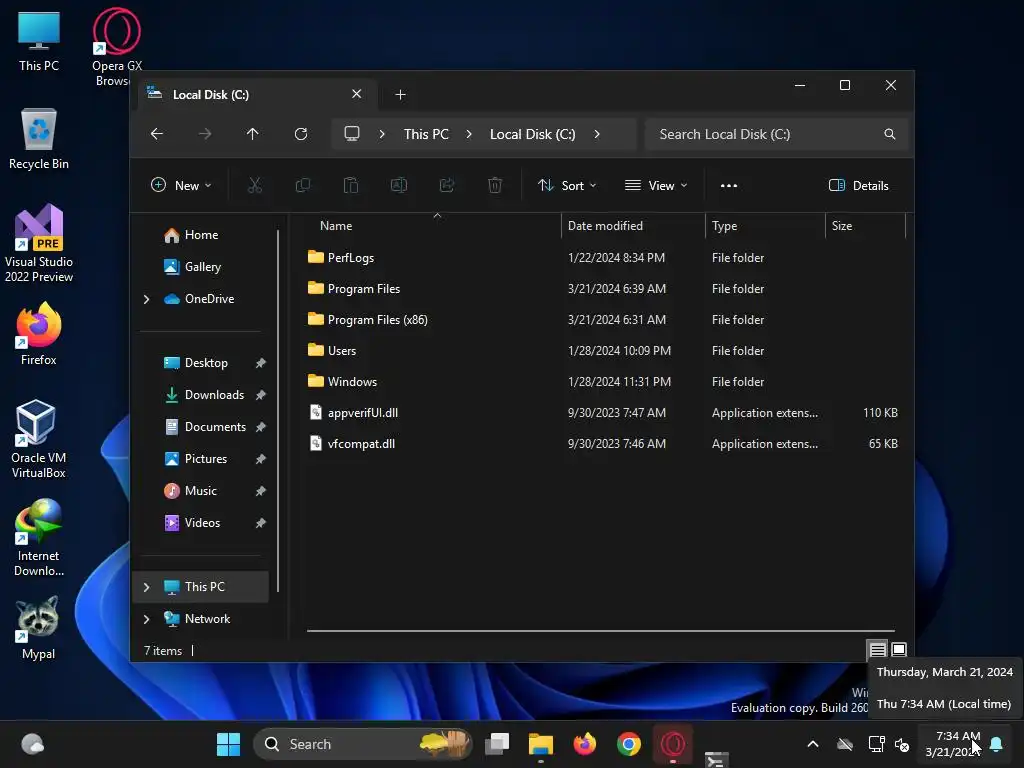The image size is (1024, 768).
Task: Open Firefox from the taskbar
Action: (x=584, y=744)
